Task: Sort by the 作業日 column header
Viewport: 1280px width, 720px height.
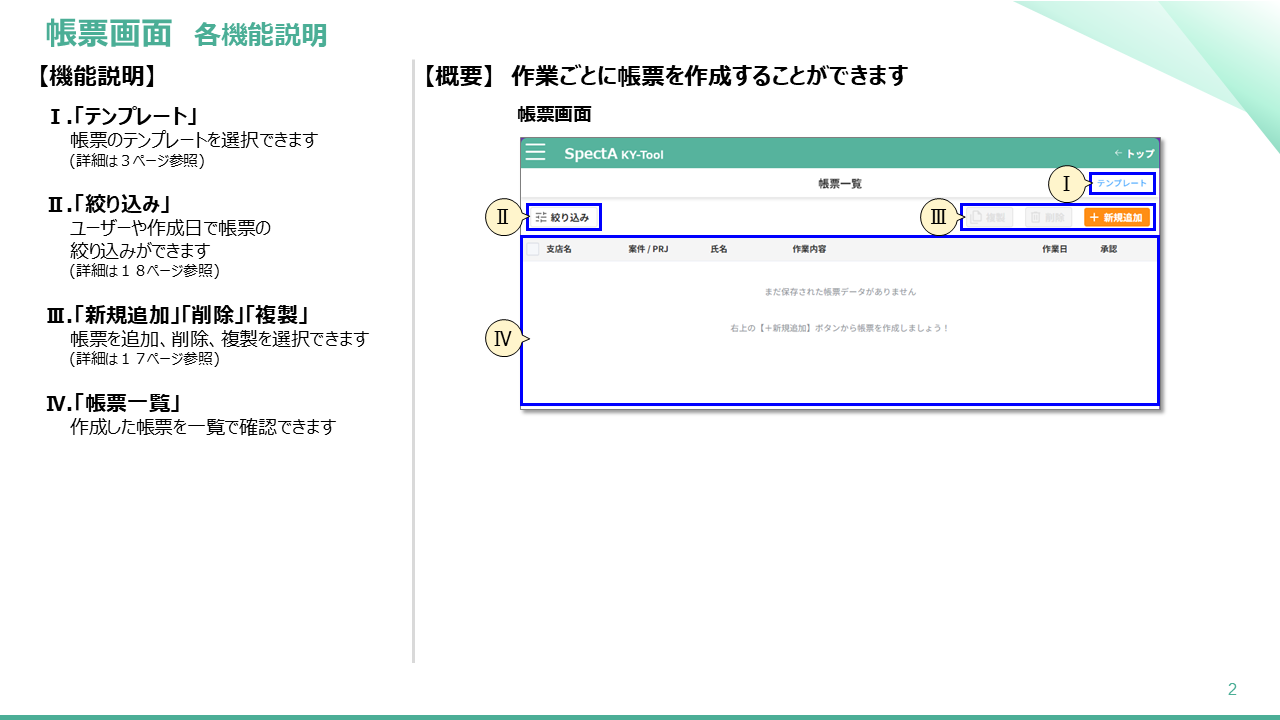Action: click(x=1055, y=249)
